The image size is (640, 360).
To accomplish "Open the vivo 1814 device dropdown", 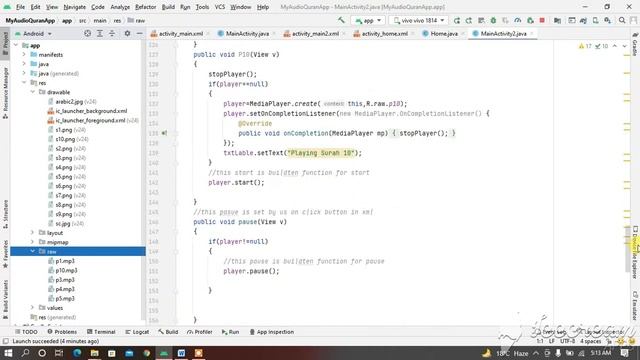I will click(x=419, y=20).
